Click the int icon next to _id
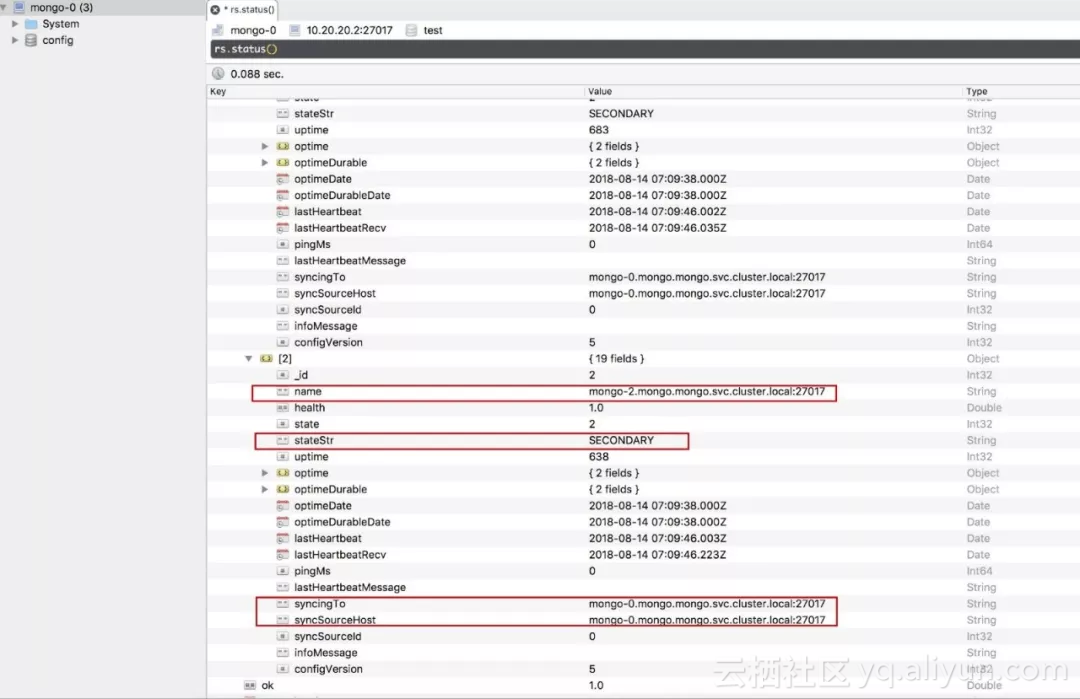The width and height of the screenshot is (1080, 699). point(282,375)
